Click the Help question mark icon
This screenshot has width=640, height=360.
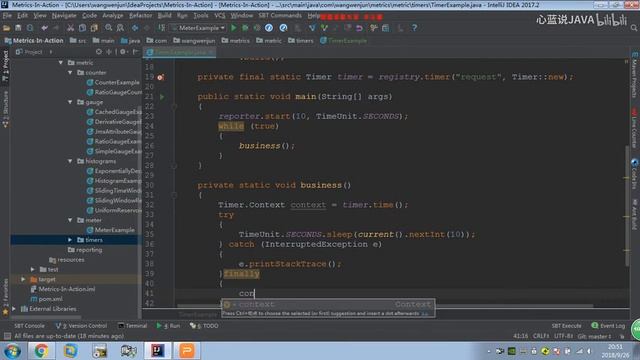414,28
